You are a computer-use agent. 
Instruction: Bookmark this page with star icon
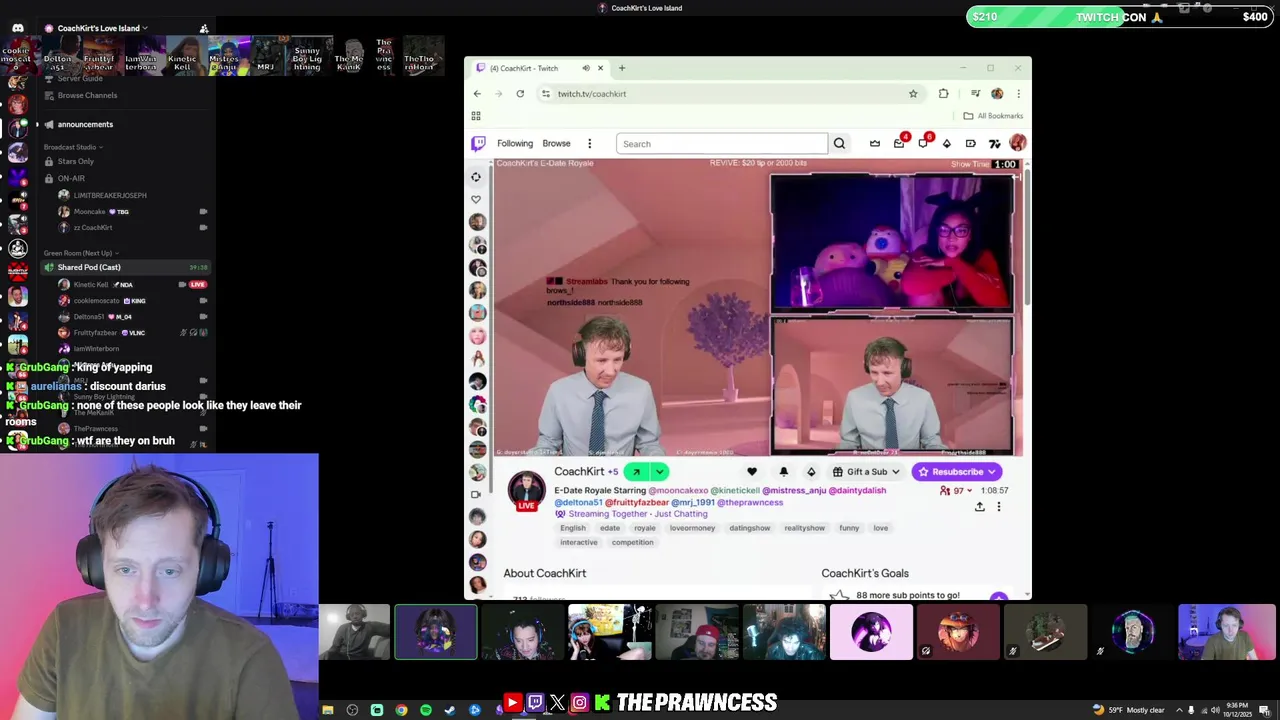pyautogui.click(x=913, y=94)
